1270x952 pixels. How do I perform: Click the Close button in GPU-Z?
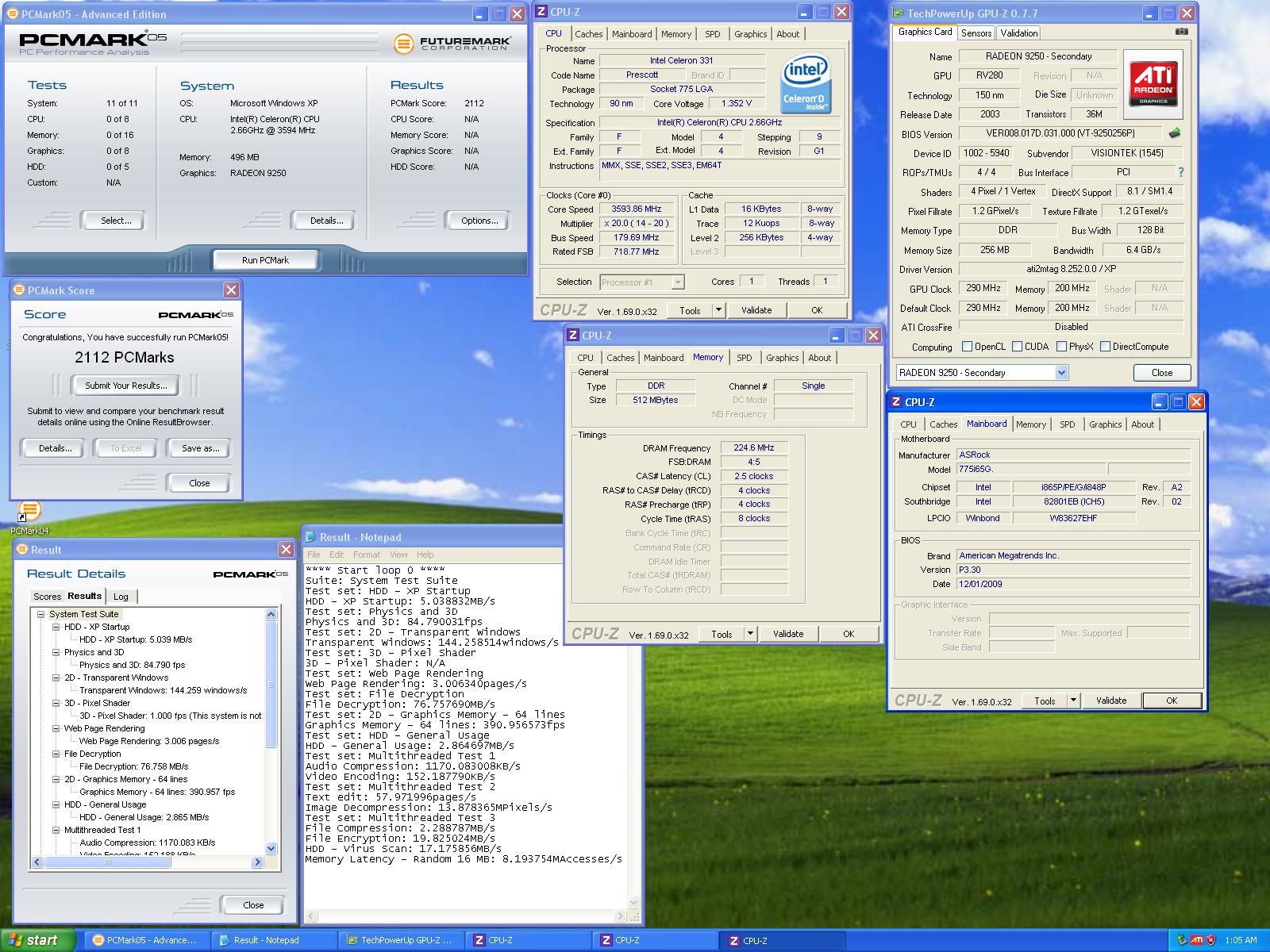point(1162,373)
